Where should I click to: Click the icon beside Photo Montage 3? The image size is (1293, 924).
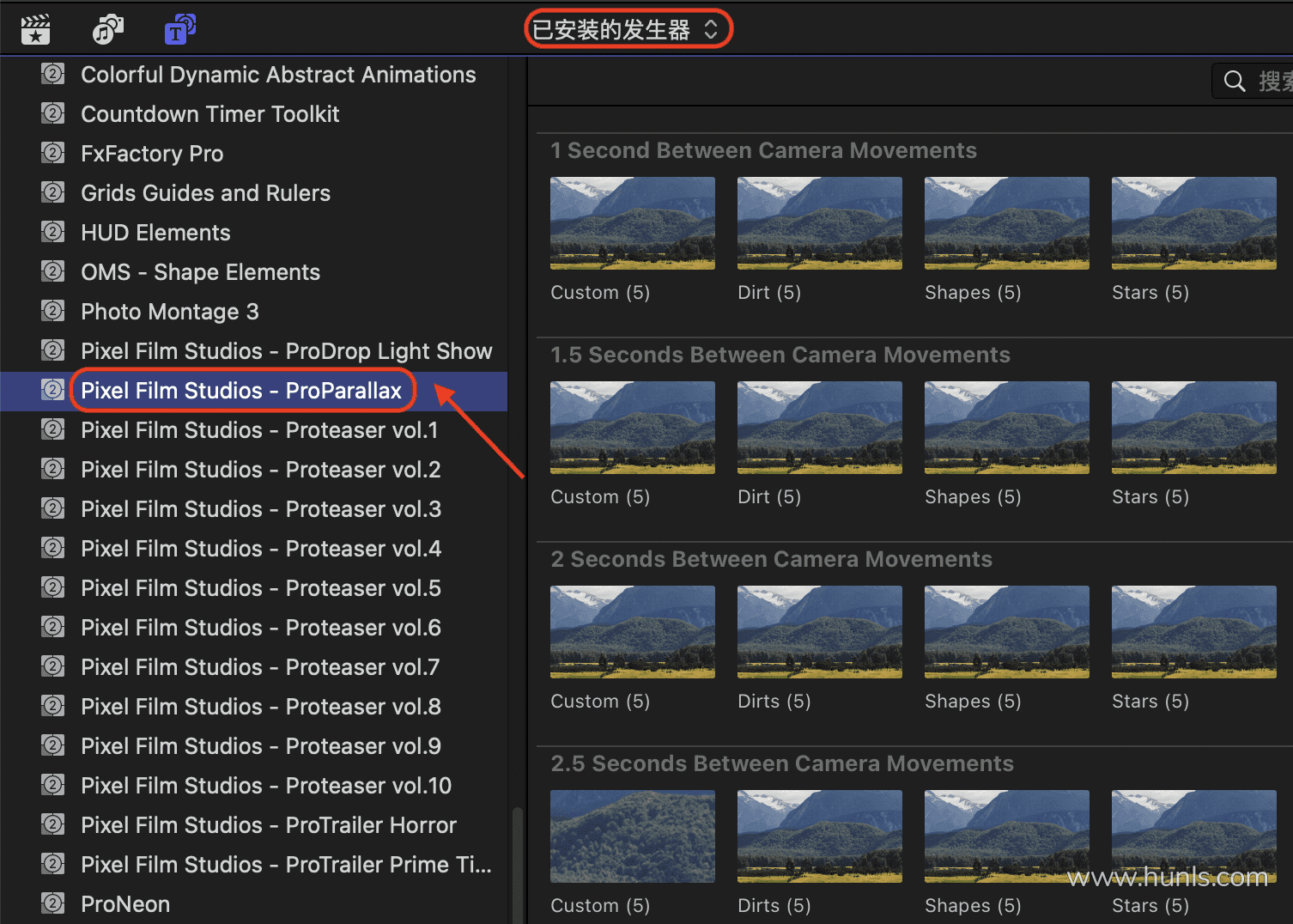click(x=53, y=311)
